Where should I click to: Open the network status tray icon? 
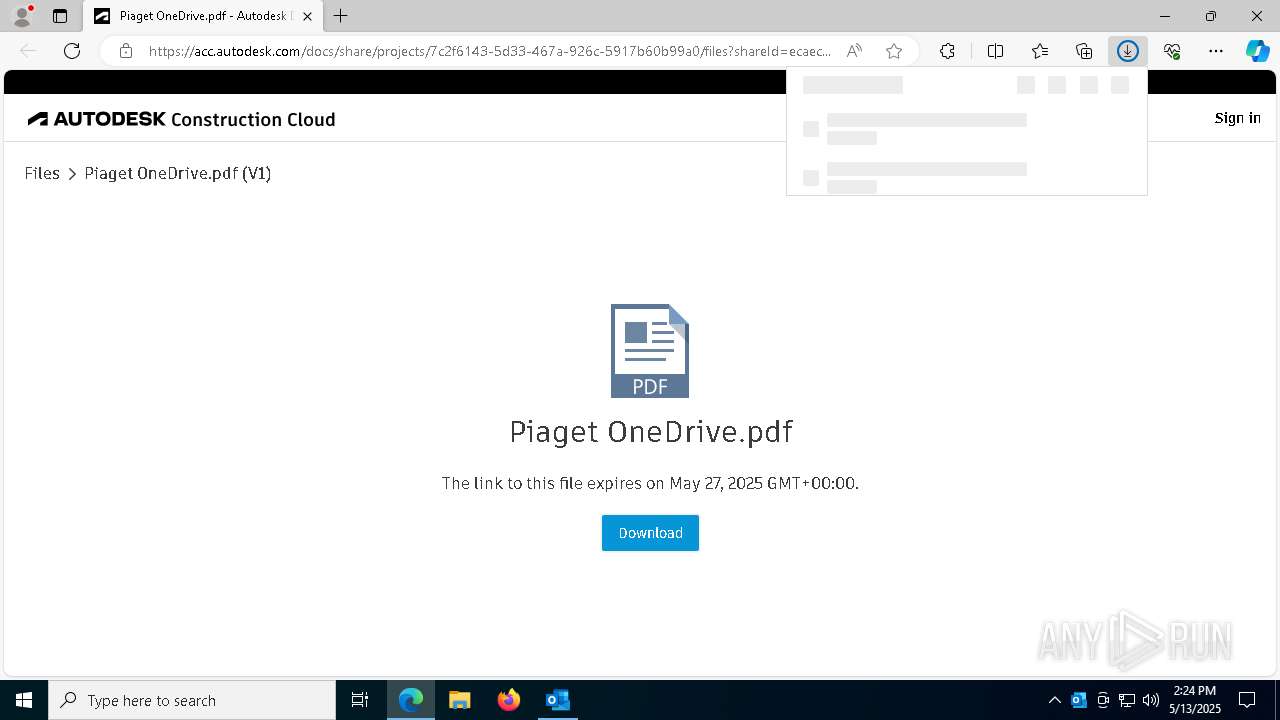pyautogui.click(x=1127, y=700)
